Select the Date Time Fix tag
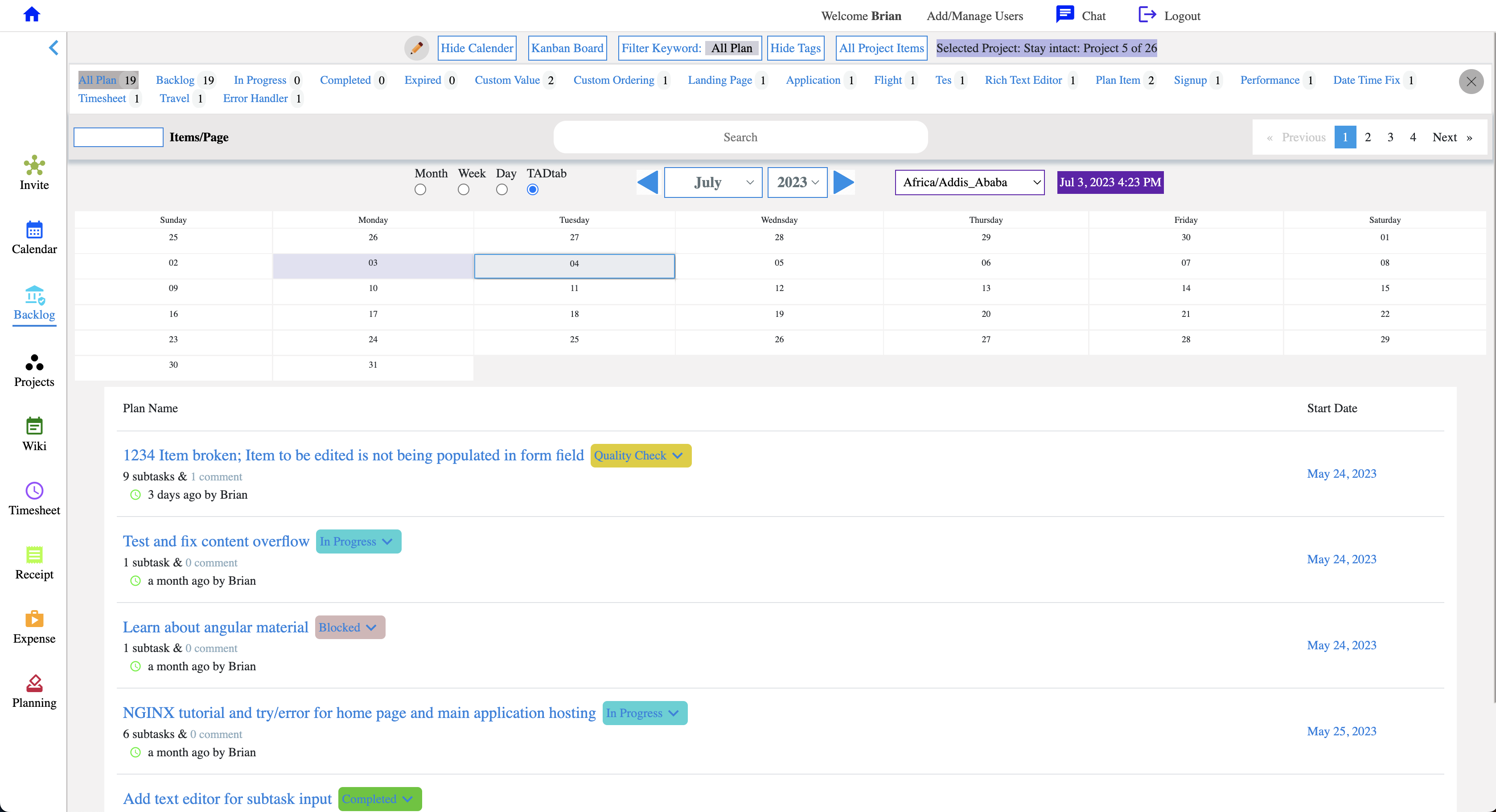Screen dimensions: 1496x812 click(x=1374, y=80)
